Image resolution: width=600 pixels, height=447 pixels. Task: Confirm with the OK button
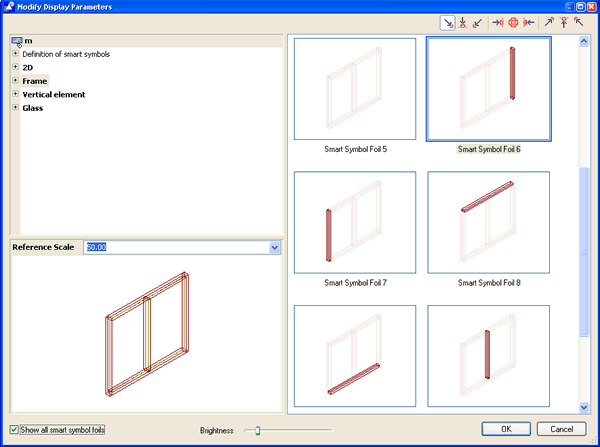click(x=506, y=429)
